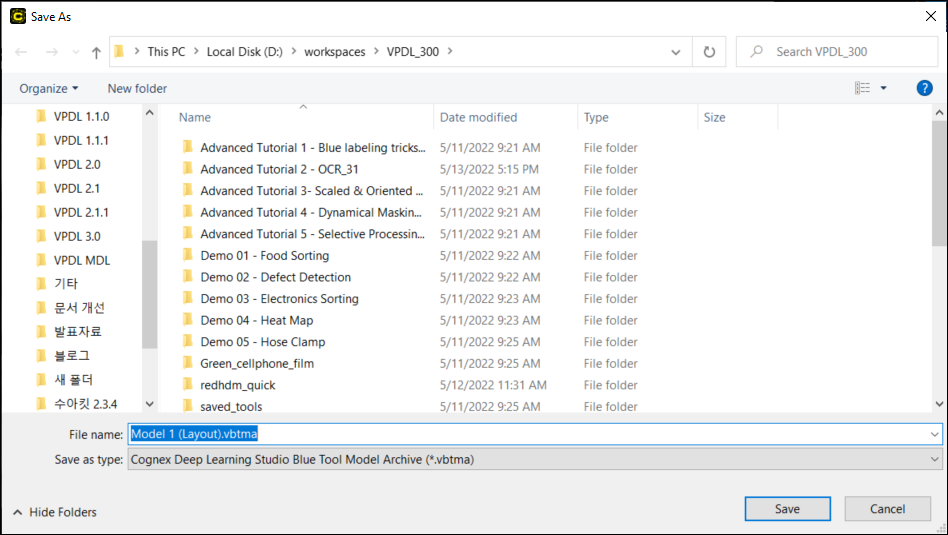The image size is (948, 535).
Task: Open the Organize dropdown menu
Action: pyautogui.click(x=48, y=88)
